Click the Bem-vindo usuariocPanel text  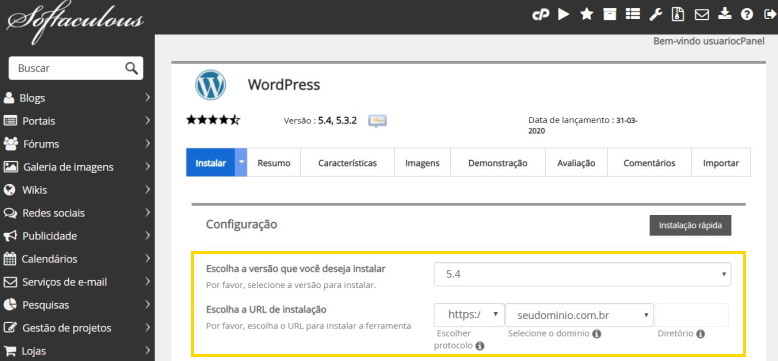click(x=709, y=42)
